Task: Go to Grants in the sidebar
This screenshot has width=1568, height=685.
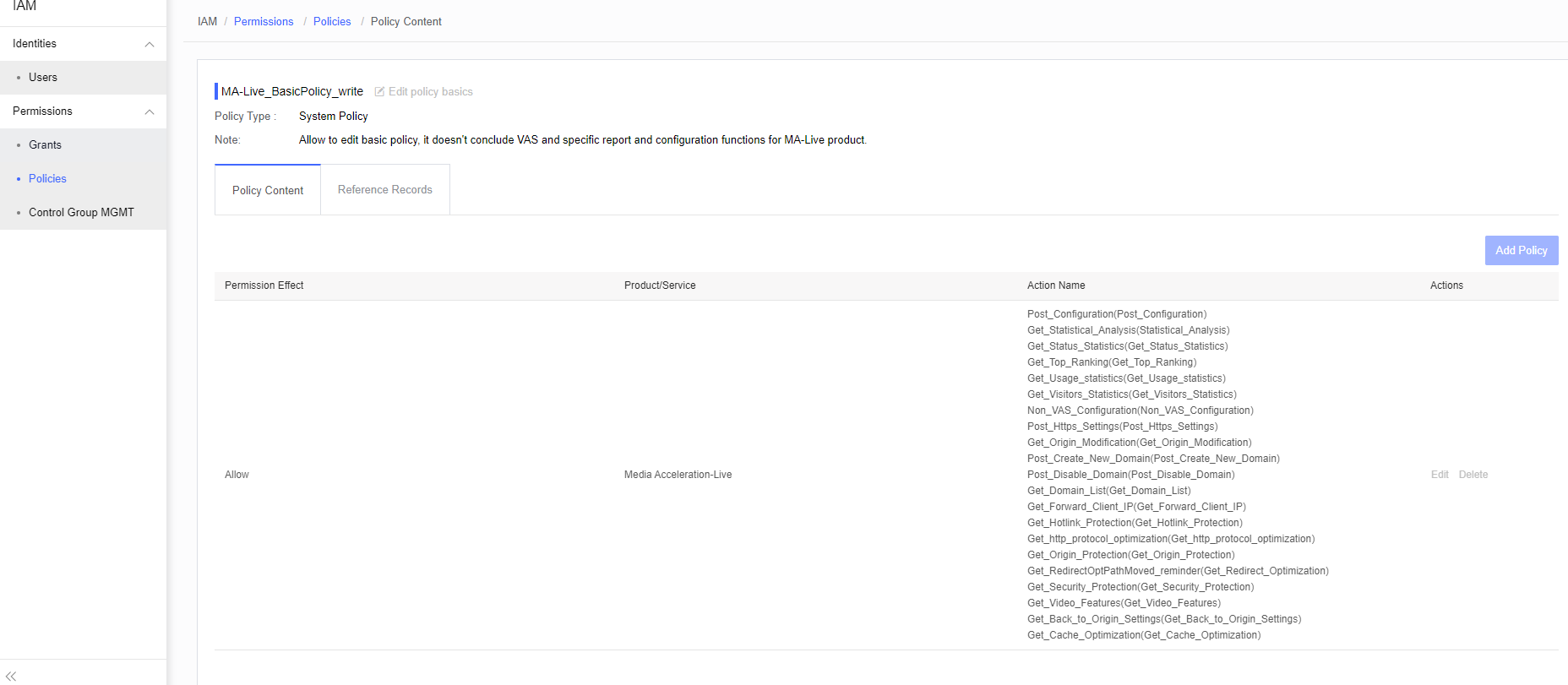Action: pyautogui.click(x=45, y=145)
